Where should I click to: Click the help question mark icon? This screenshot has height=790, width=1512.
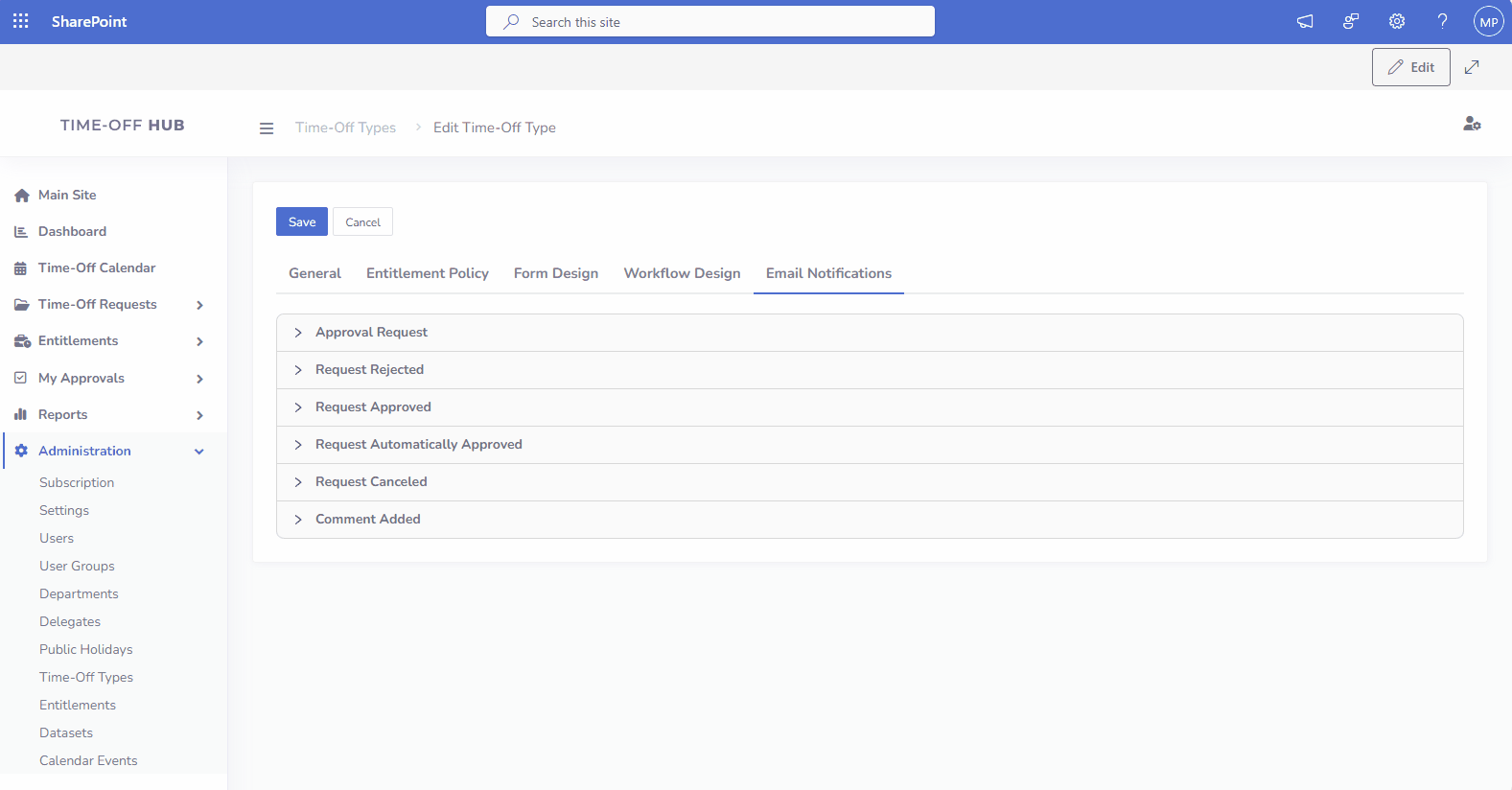pyautogui.click(x=1442, y=21)
